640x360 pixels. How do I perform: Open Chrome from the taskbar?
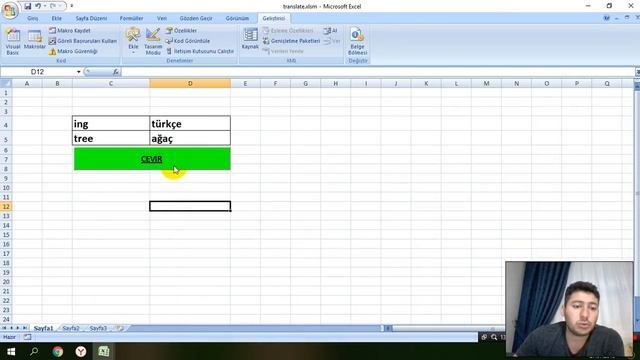58,351
